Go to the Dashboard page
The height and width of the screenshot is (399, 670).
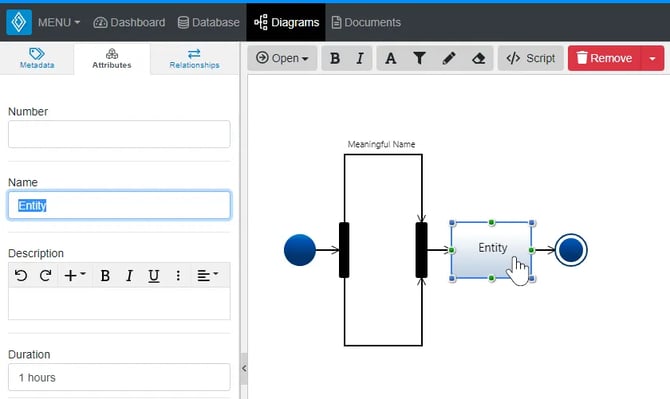(129, 22)
